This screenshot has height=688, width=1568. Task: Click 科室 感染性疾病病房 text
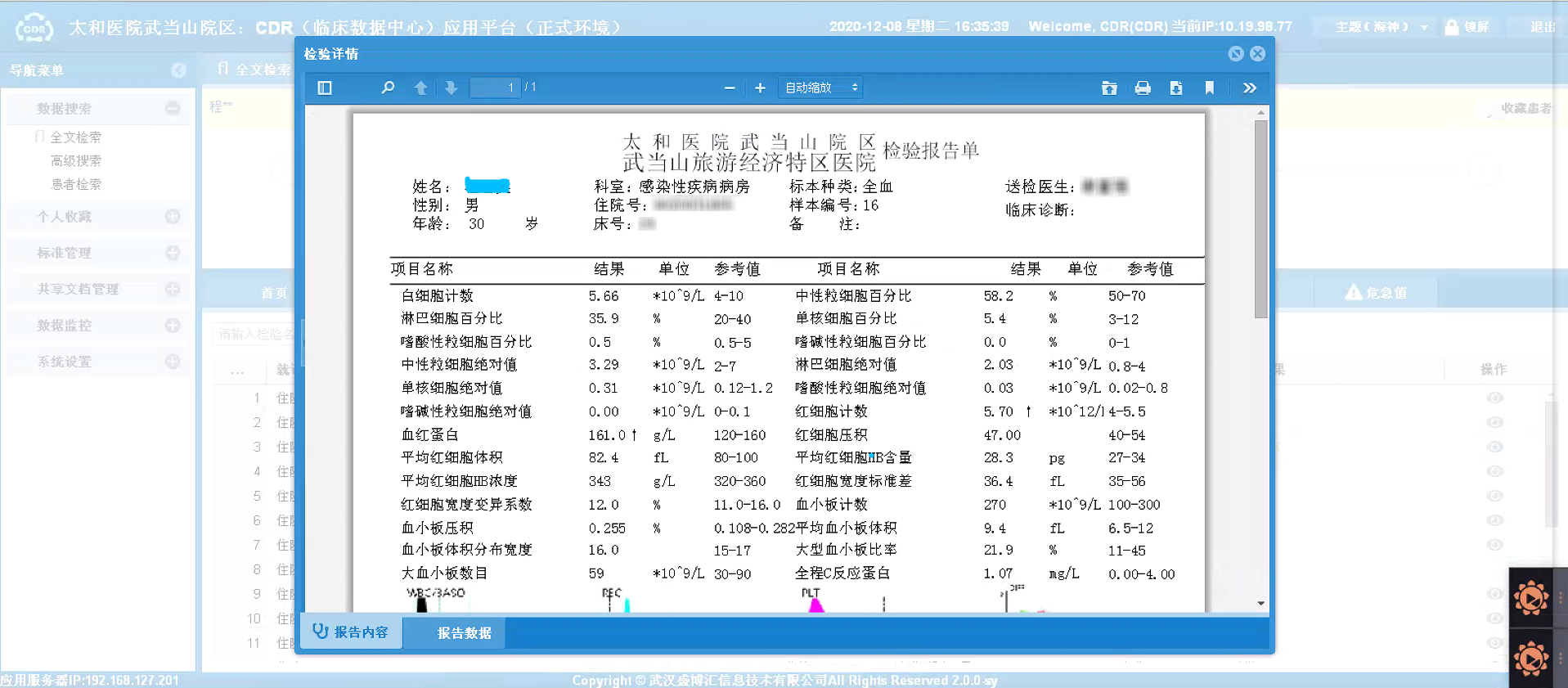pyautogui.click(x=672, y=187)
